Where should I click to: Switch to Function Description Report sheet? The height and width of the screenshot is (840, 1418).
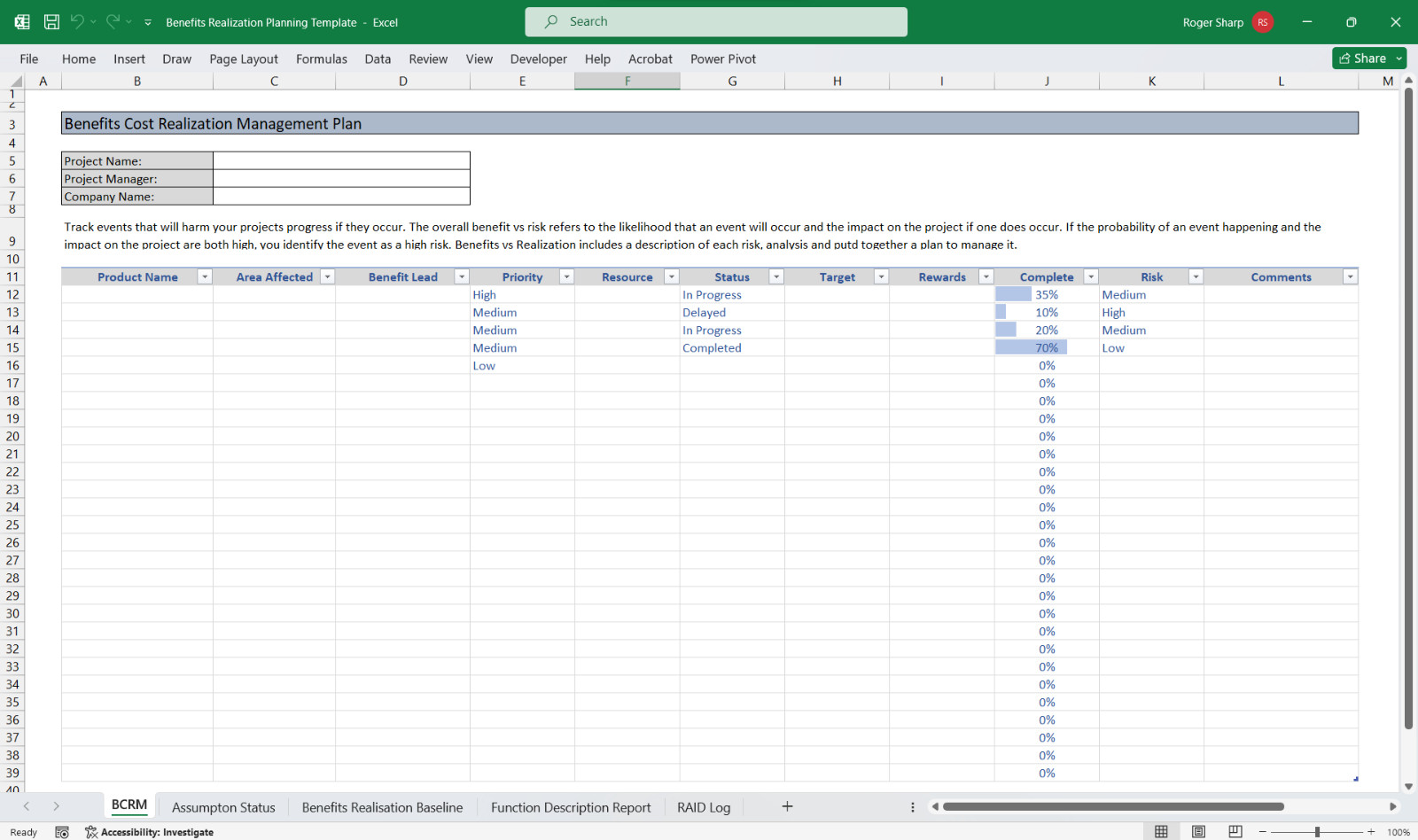point(571,807)
